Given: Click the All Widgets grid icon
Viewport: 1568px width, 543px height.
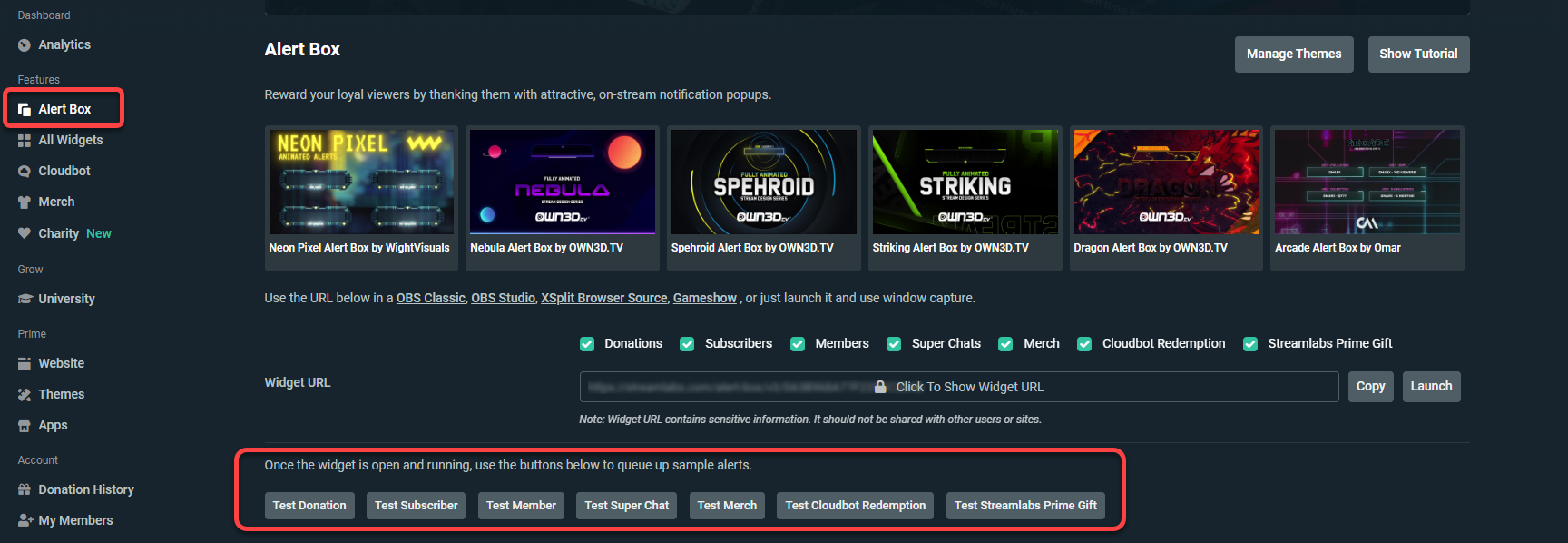Looking at the screenshot, I should click(24, 141).
